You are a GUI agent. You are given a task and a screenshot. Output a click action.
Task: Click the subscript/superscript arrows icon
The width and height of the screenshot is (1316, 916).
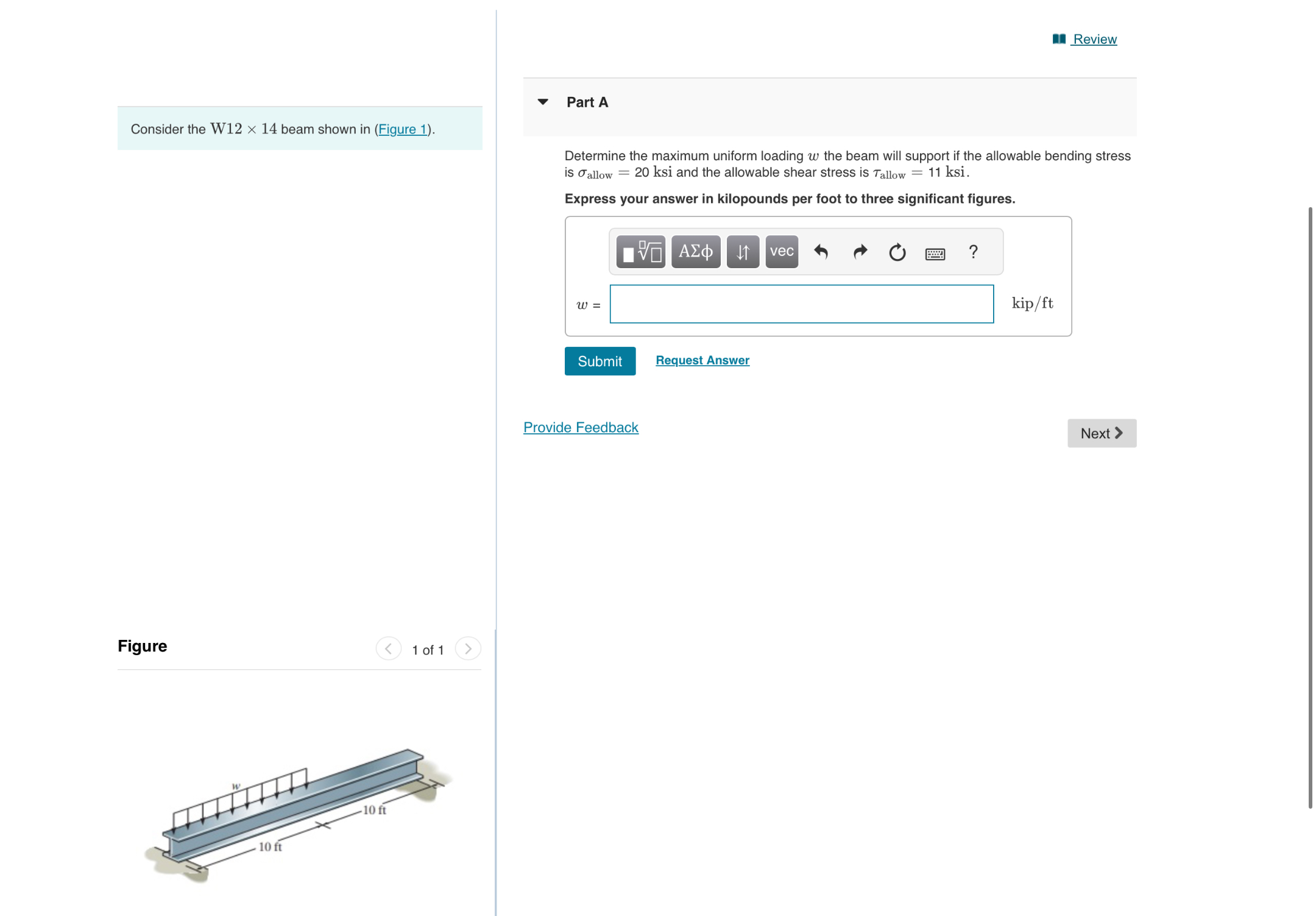[x=742, y=251]
